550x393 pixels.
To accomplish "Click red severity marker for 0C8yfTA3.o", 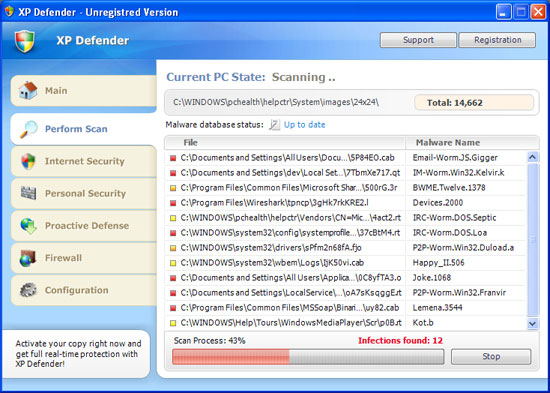I will point(173,278).
